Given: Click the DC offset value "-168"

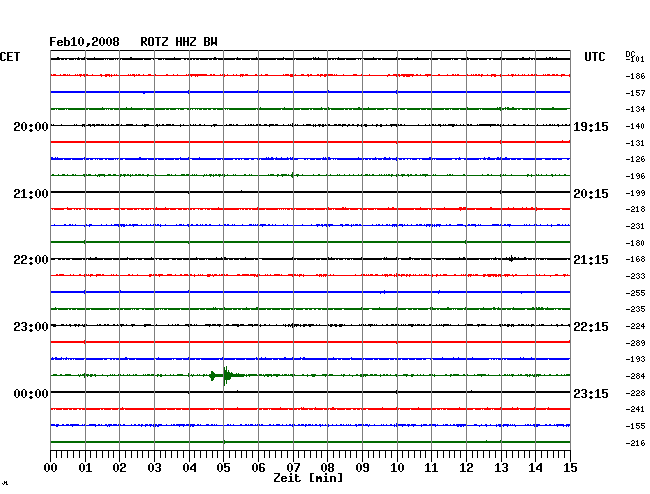Looking at the screenshot, I should click(x=635, y=259).
